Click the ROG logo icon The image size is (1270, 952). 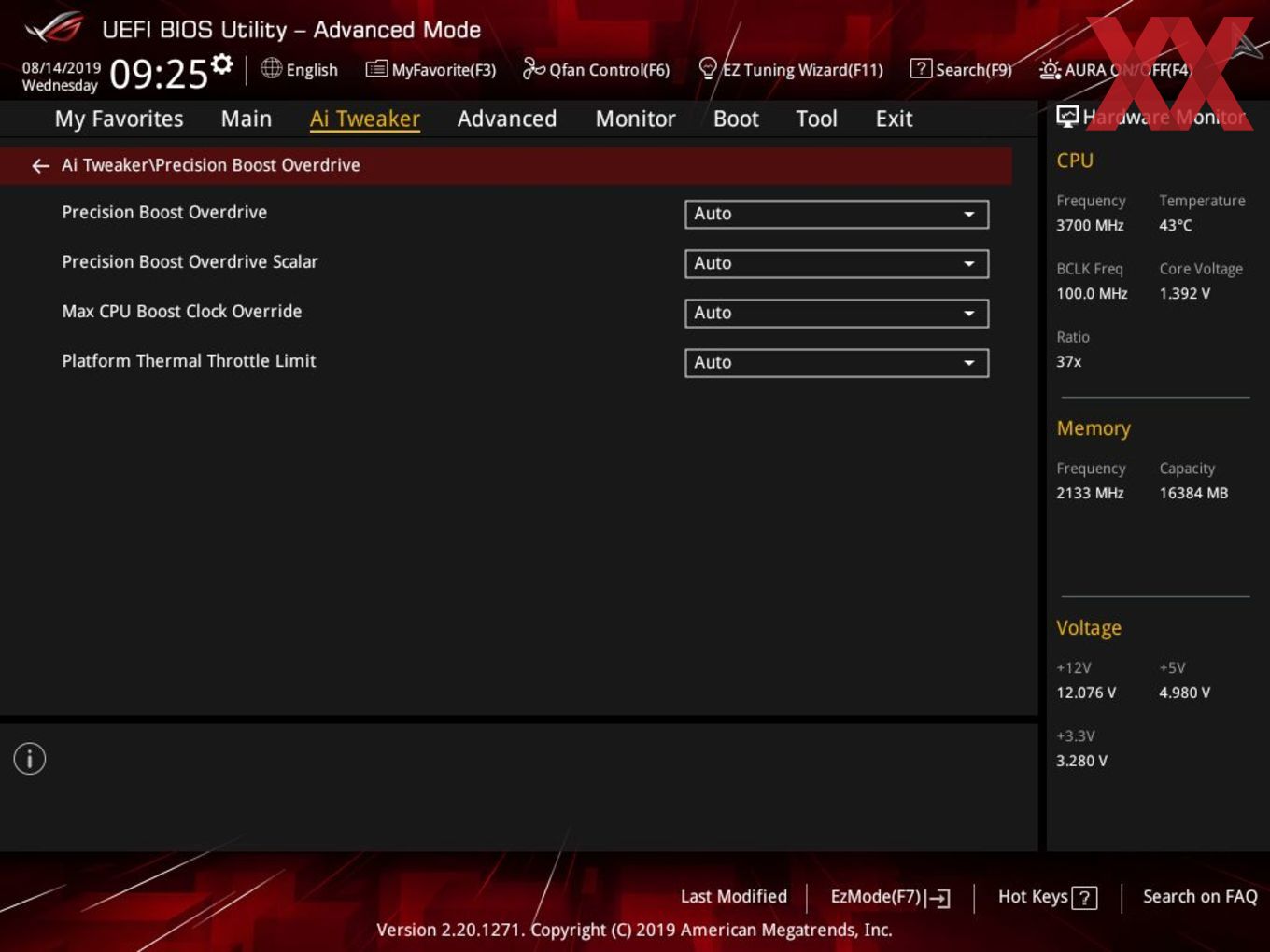click(54, 28)
